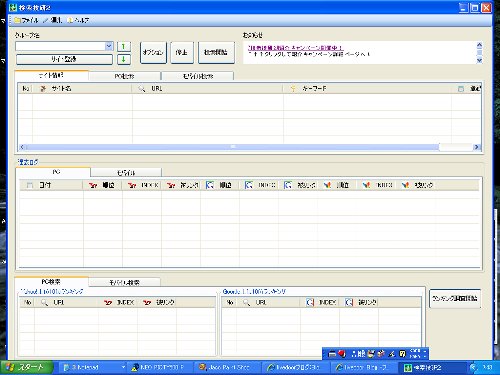This screenshot has width=500, height=375.
Task: Switch to Jasc Paint Shop taskbar item
Action: [228, 368]
